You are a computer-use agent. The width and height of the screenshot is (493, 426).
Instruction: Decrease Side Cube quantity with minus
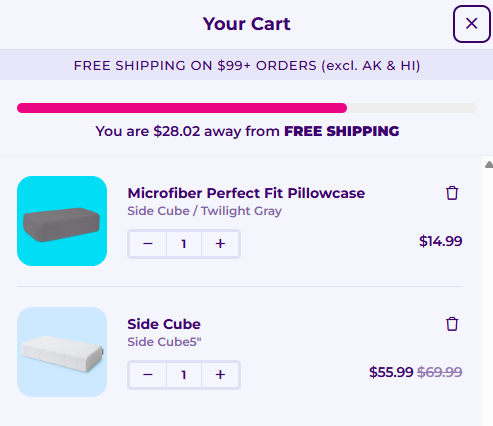pos(148,375)
